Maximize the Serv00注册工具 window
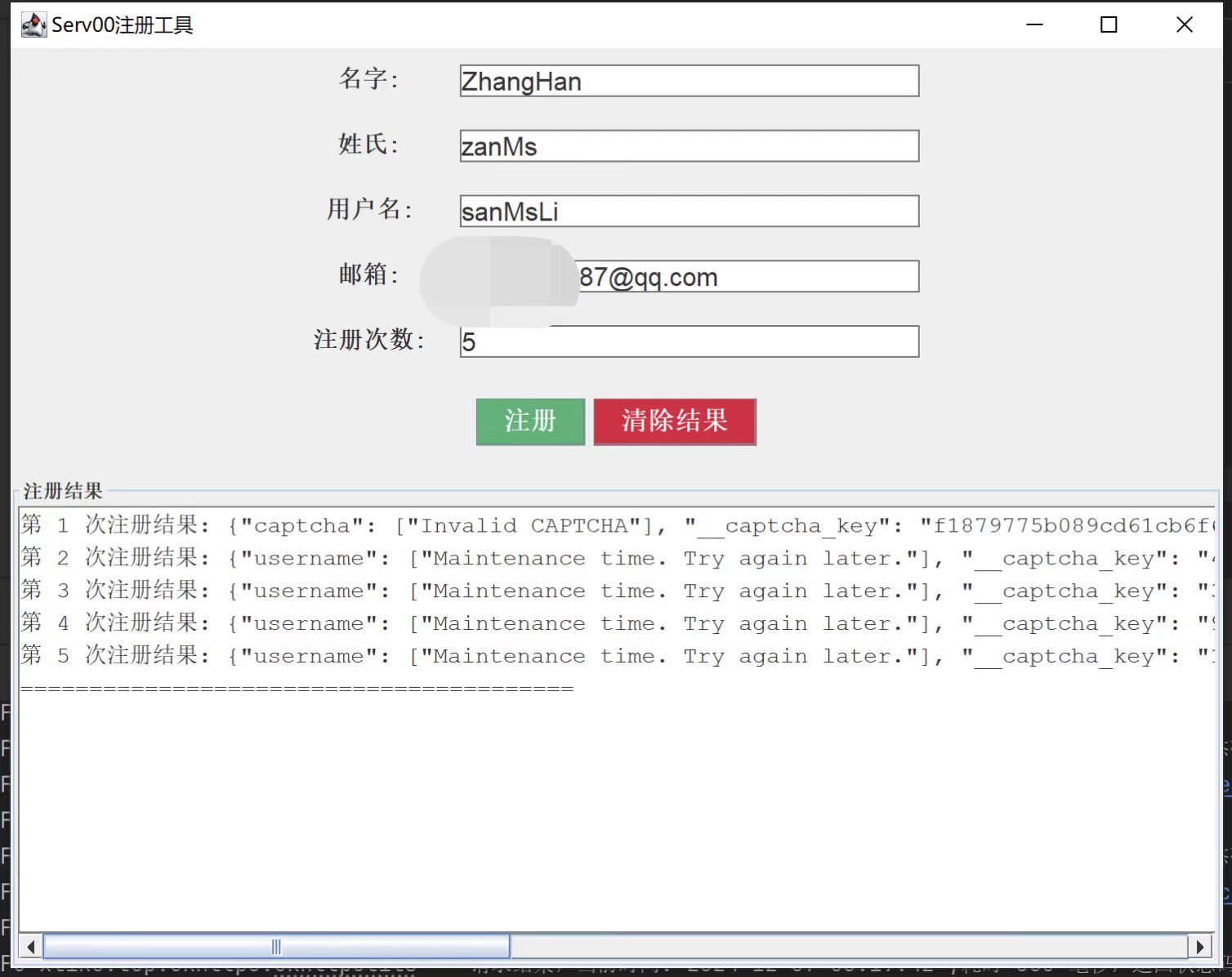This screenshot has height=977, width=1232. point(1109,25)
